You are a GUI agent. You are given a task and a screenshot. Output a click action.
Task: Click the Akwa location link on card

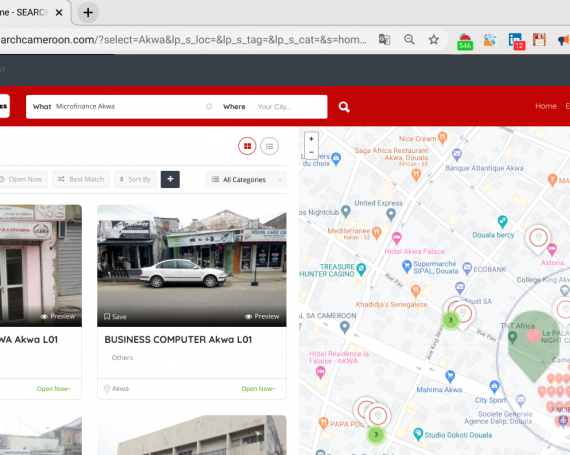(120, 388)
